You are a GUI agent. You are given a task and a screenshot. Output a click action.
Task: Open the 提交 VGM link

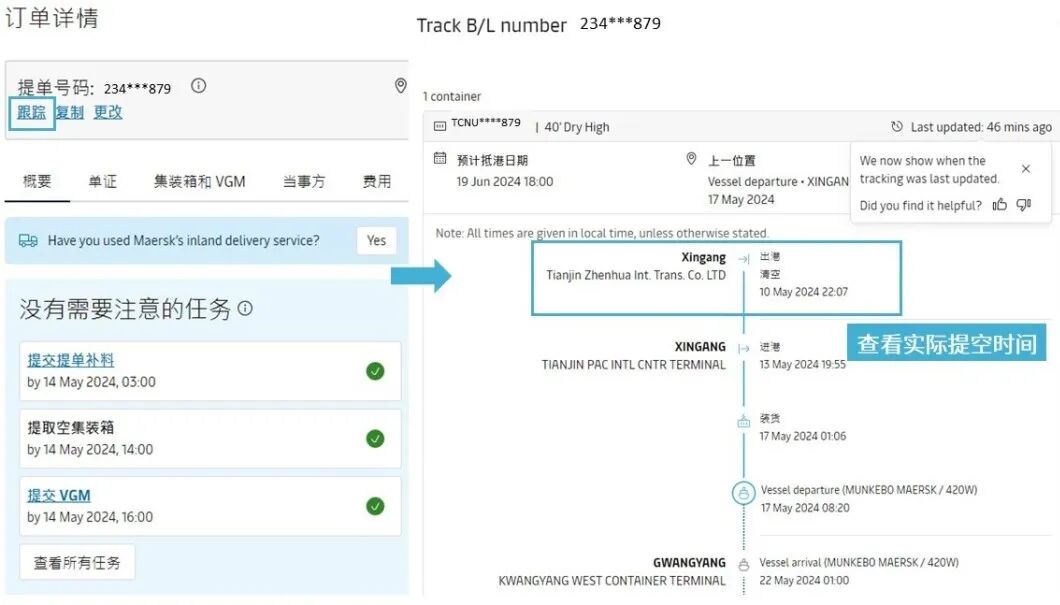pos(59,495)
